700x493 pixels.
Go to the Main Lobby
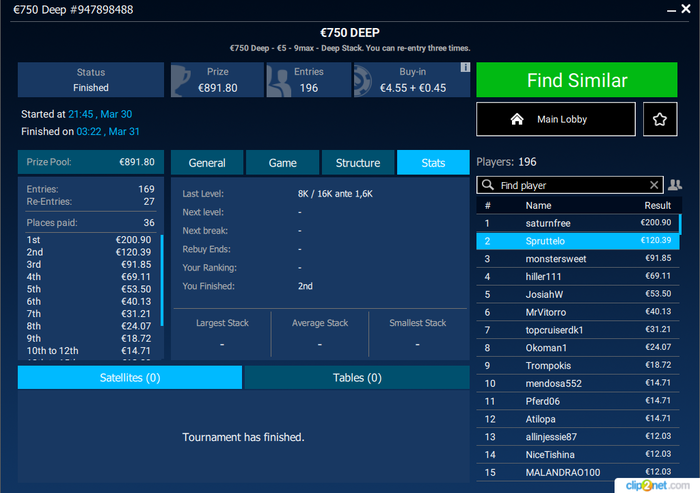tap(556, 119)
